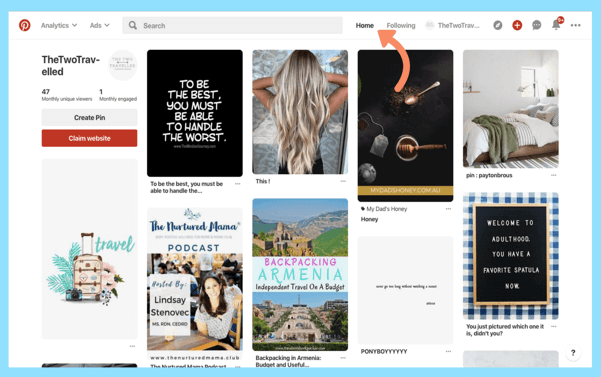Open the messages speech bubble icon

tap(537, 25)
